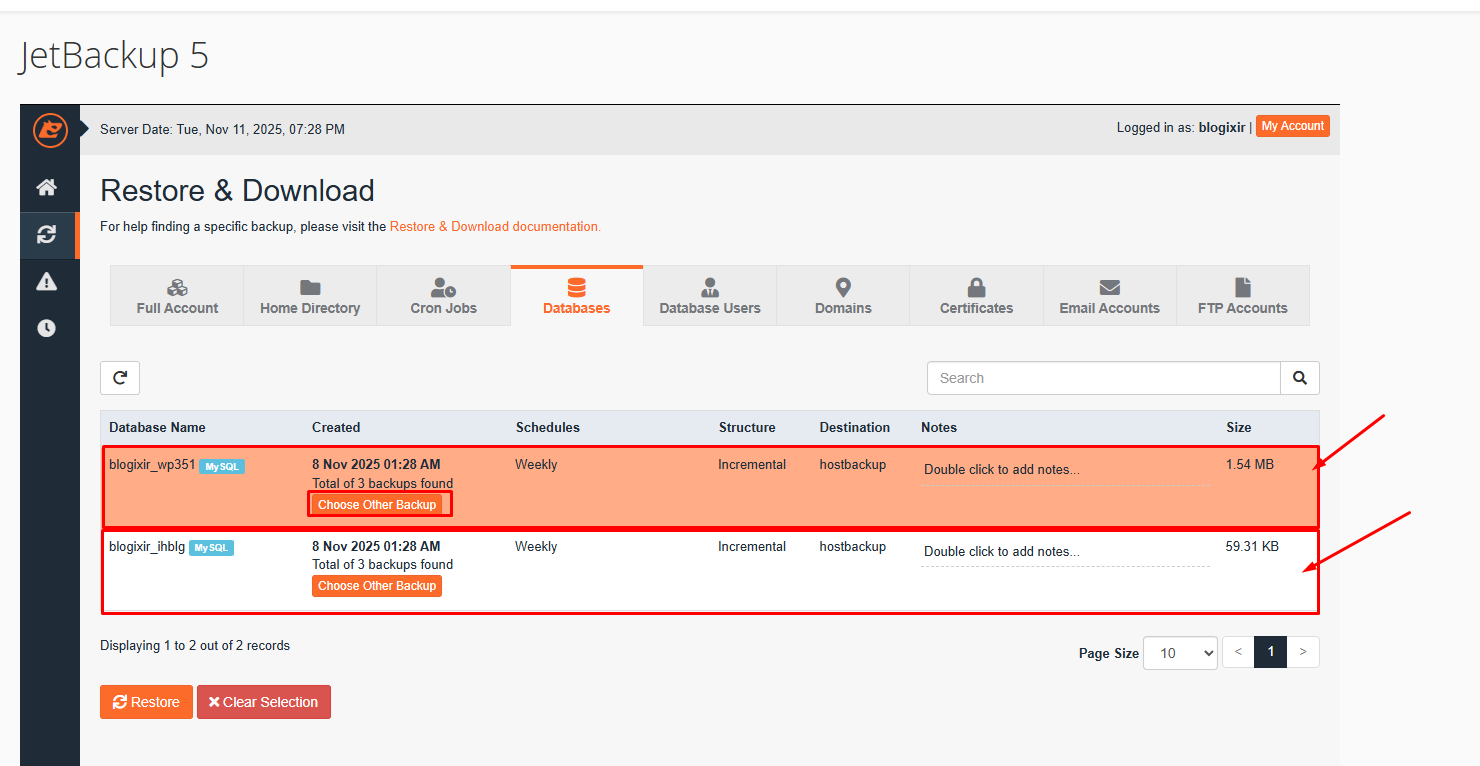The height and width of the screenshot is (766, 1480).
Task: Select the Restore & Download sidebar icon
Action: pos(47,234)
